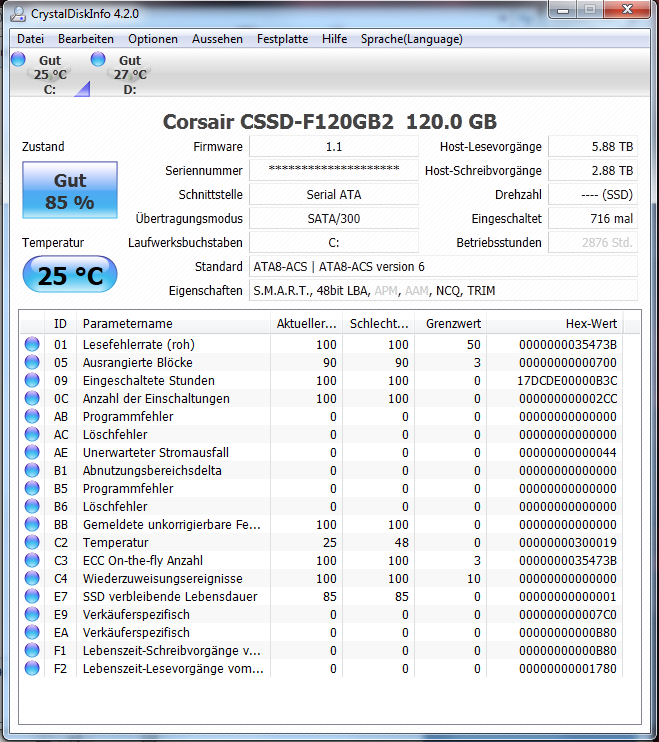Screen dimensions: 659x742
Task: Click the Eigenschaften features field
Action: (443, 291)
